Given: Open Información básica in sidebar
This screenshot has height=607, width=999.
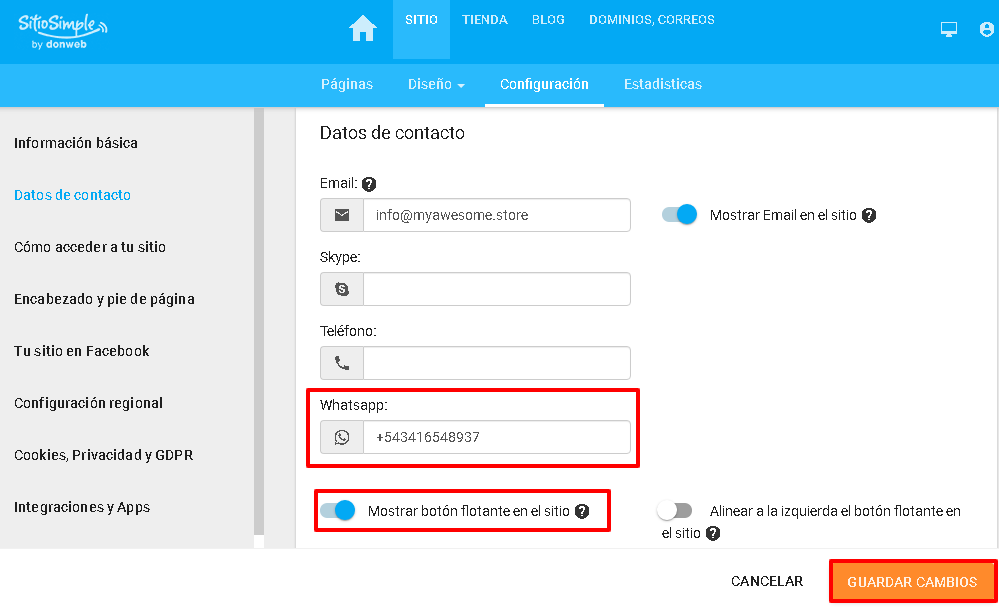Looking at the screenshot, I should point(76,143).
